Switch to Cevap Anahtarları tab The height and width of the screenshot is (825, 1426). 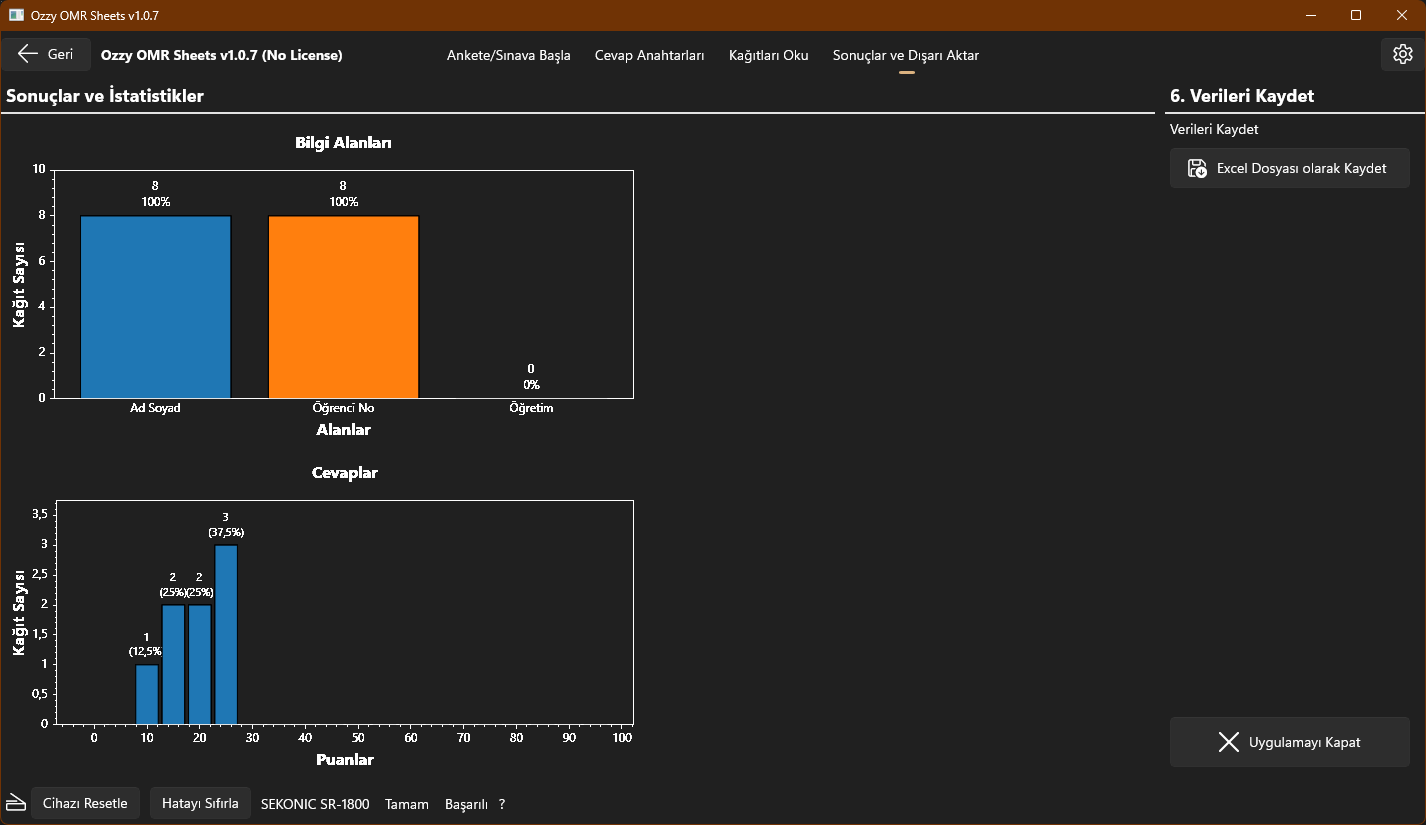(x=649, y=55)
